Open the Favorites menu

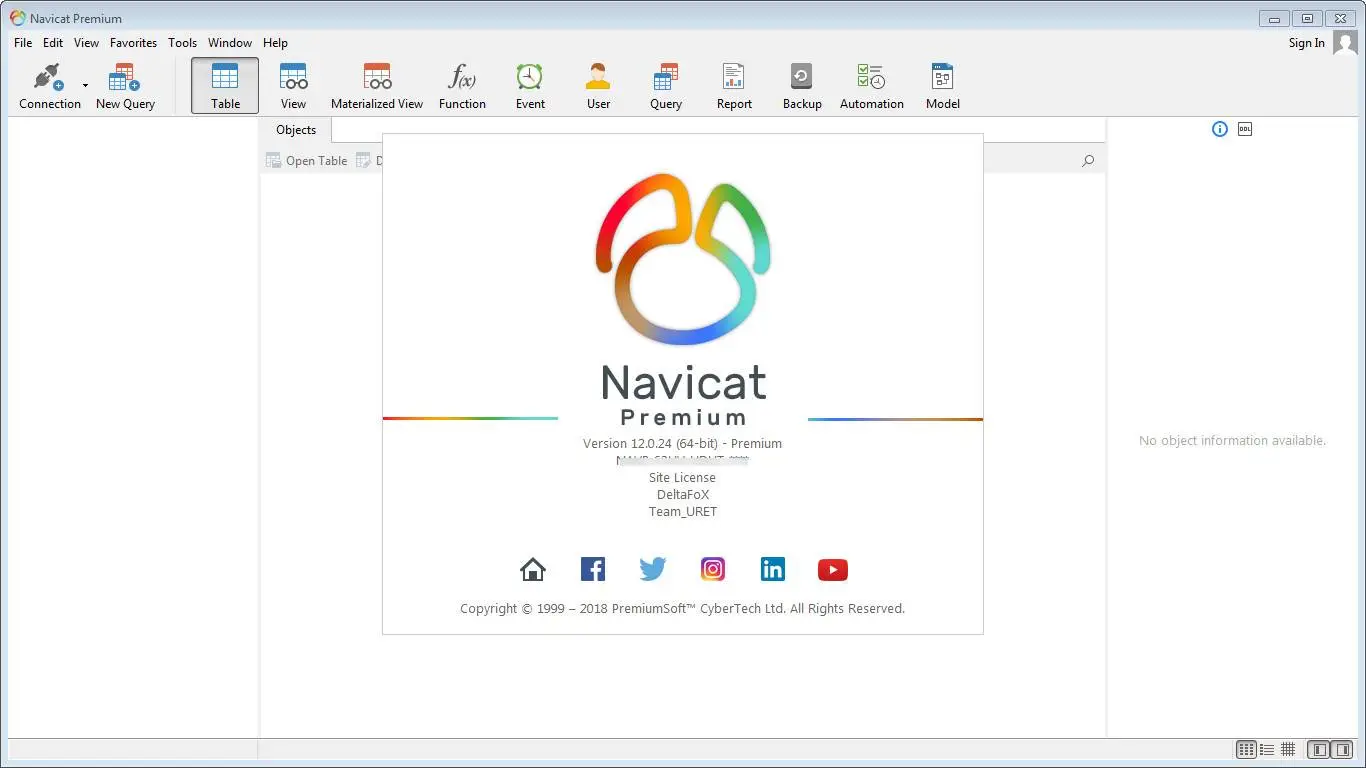(134, 43)
